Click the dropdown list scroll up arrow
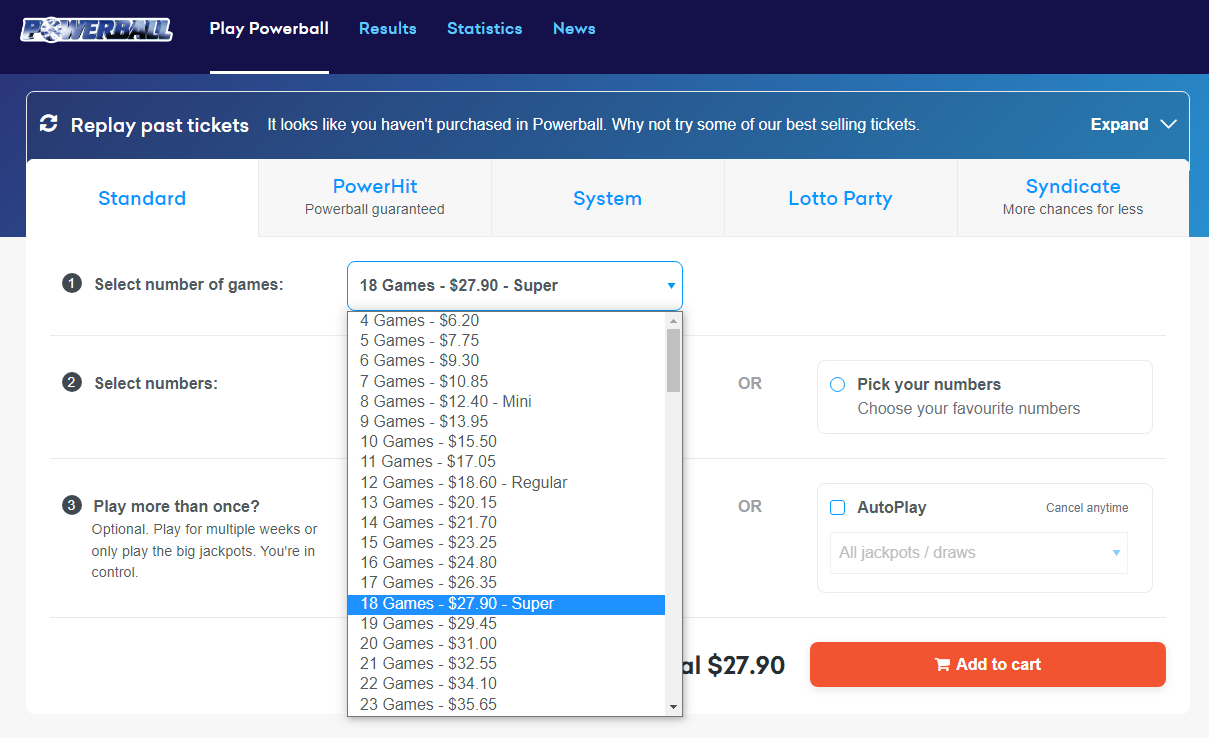The image size is (1209, 756). (x=673, y=321)
